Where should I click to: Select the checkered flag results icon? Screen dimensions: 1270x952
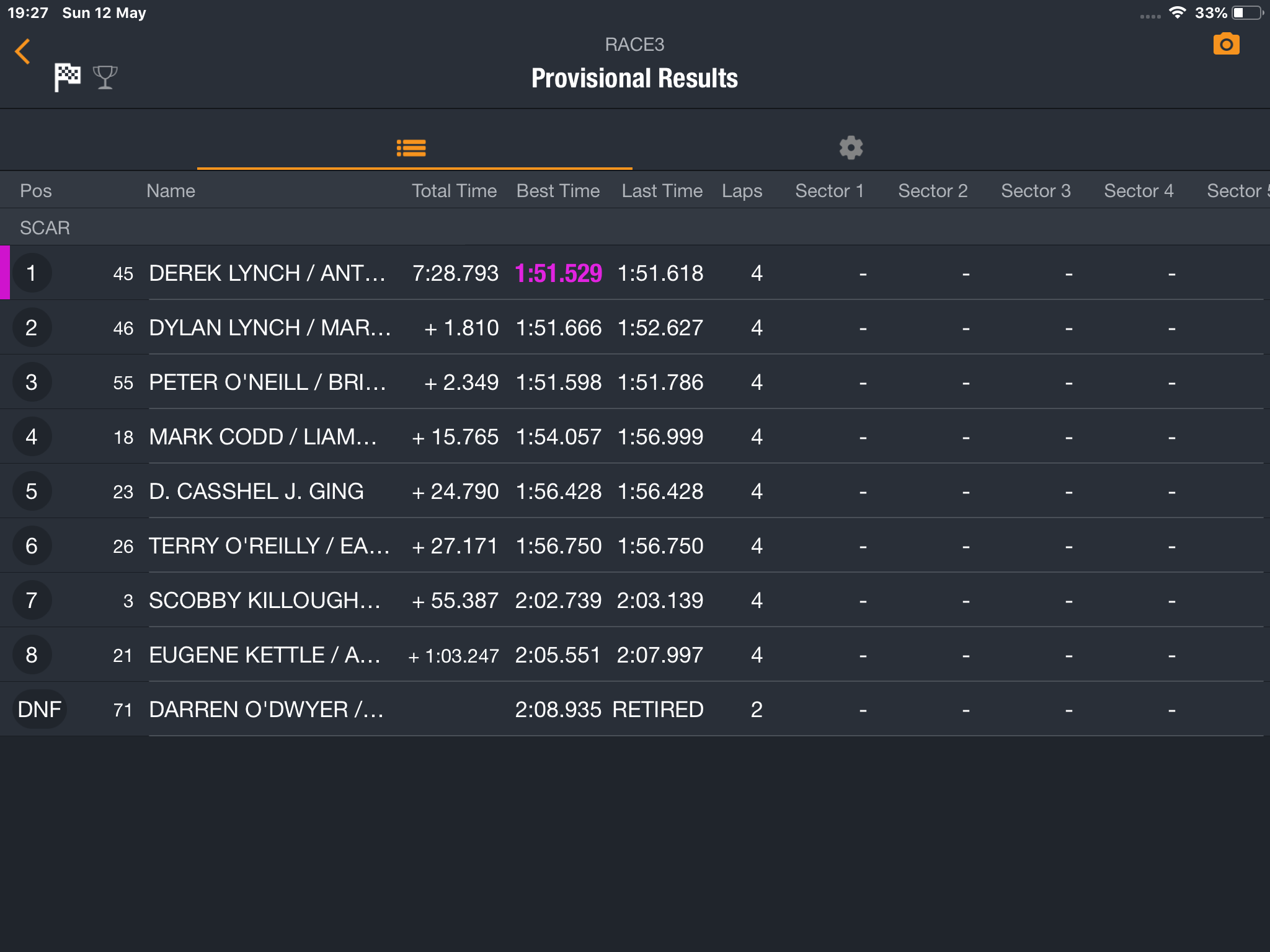pyautogui.click(x=67, y=77)
